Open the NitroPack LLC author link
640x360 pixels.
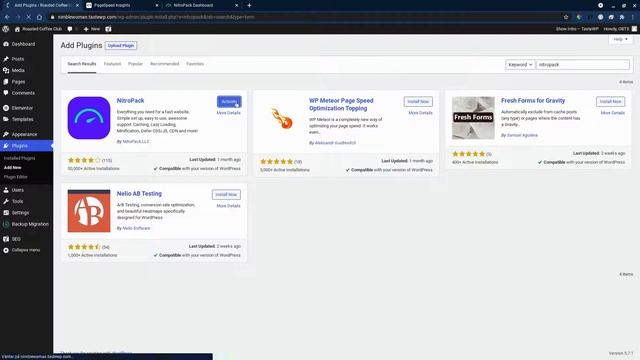(x=136, y=142)
